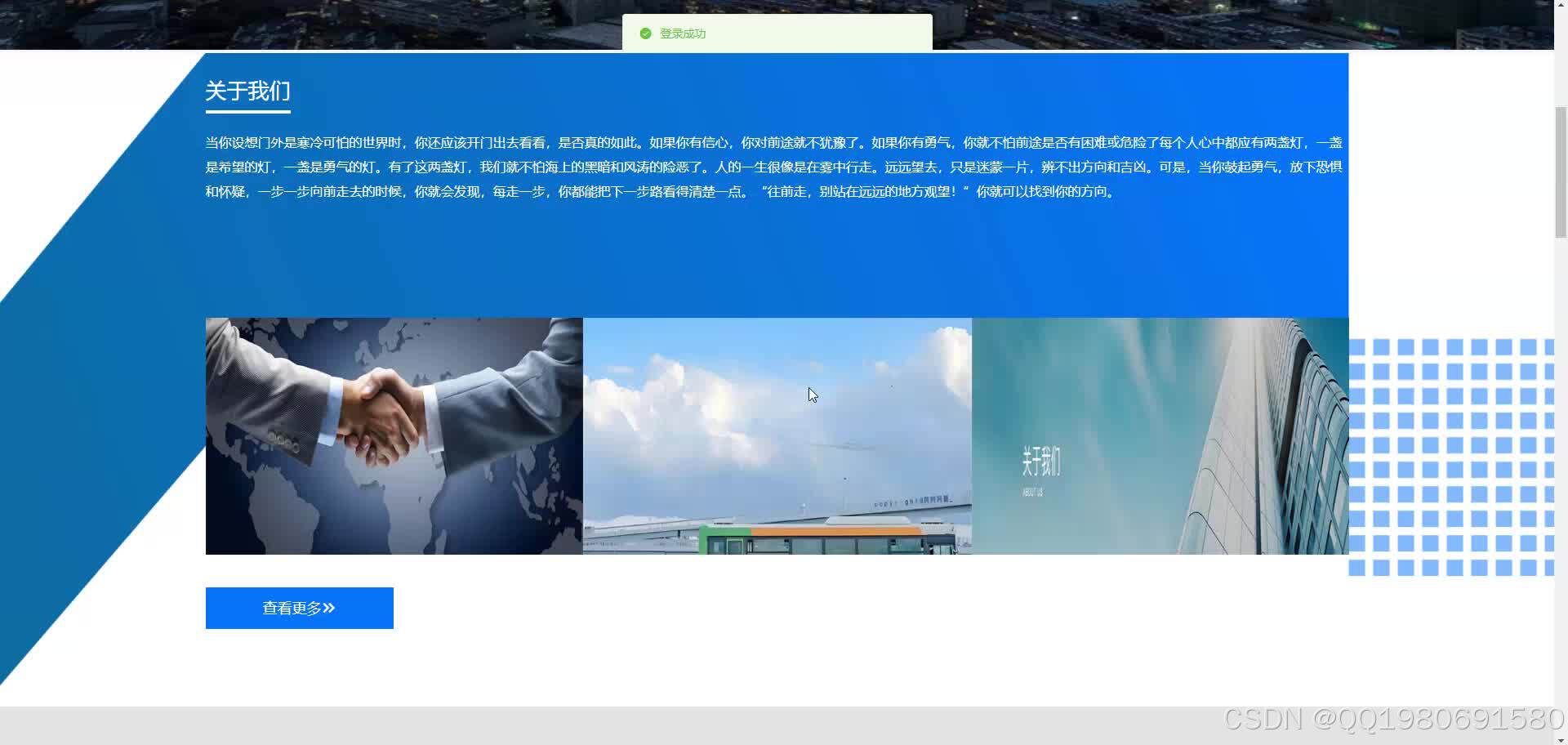Select the 关于我们 ABOUT US building image
Screen dimensions: 1568x745
tap(1160, 435)
